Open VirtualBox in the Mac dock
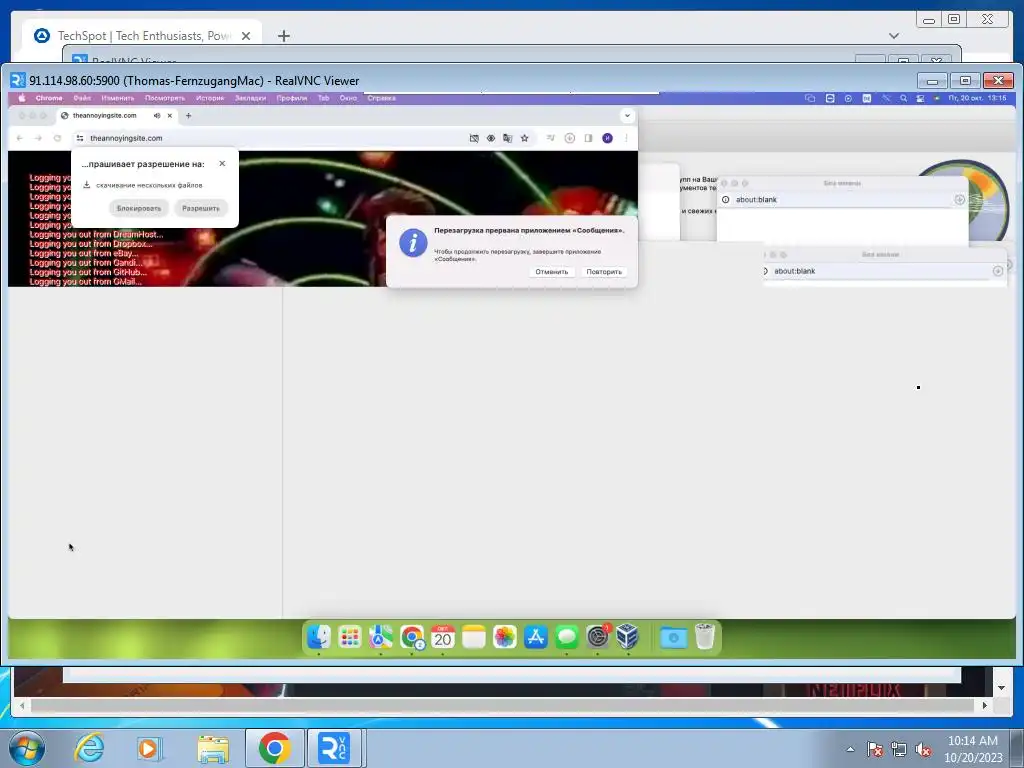 pyautogui.click(x=628, y=637)
